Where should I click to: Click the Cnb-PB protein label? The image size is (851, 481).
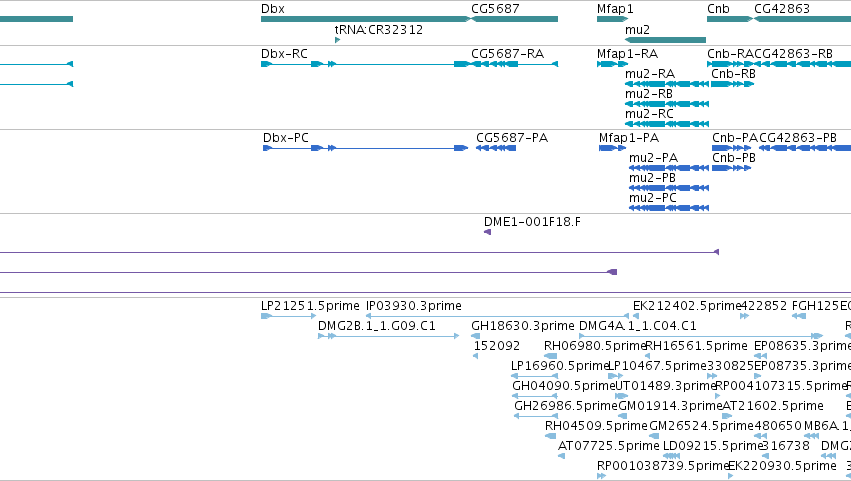coord(734,158)
